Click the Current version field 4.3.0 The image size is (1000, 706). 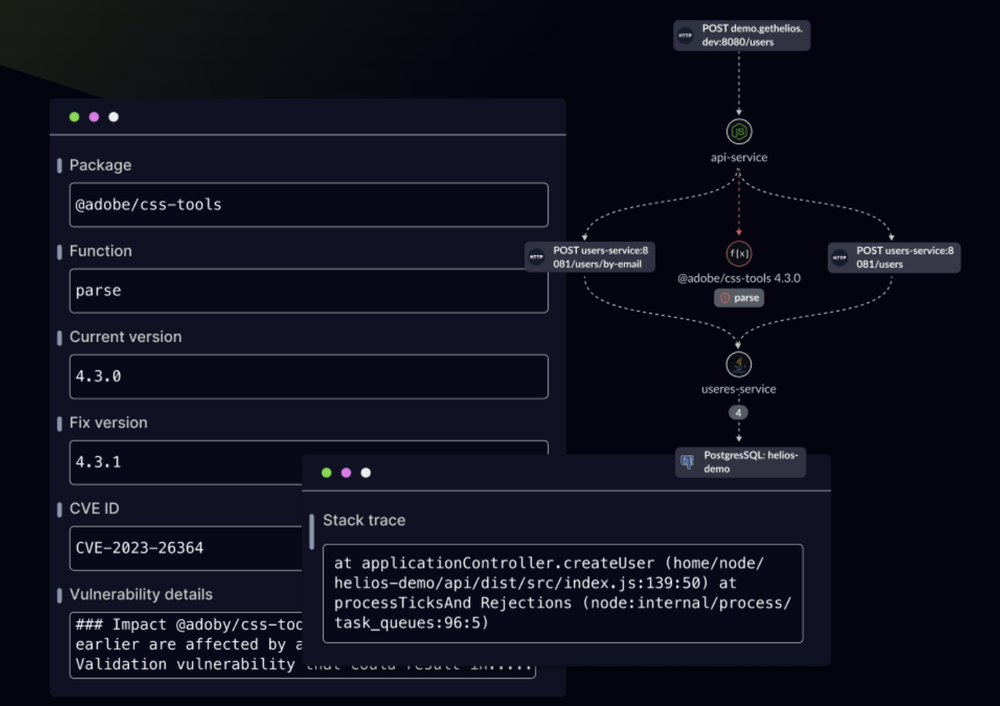[x=309, y=376]
